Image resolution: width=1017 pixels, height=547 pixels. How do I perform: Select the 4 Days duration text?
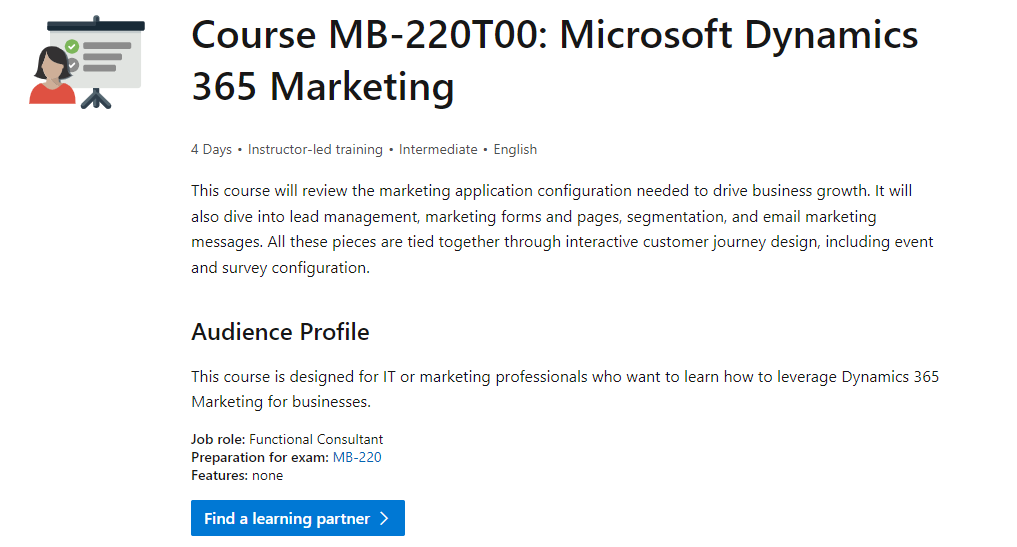(211, 149)
